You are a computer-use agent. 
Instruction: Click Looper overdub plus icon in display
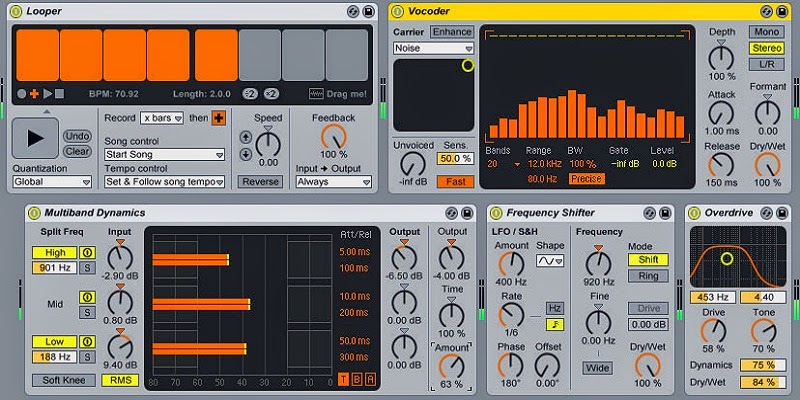(34, 94)
